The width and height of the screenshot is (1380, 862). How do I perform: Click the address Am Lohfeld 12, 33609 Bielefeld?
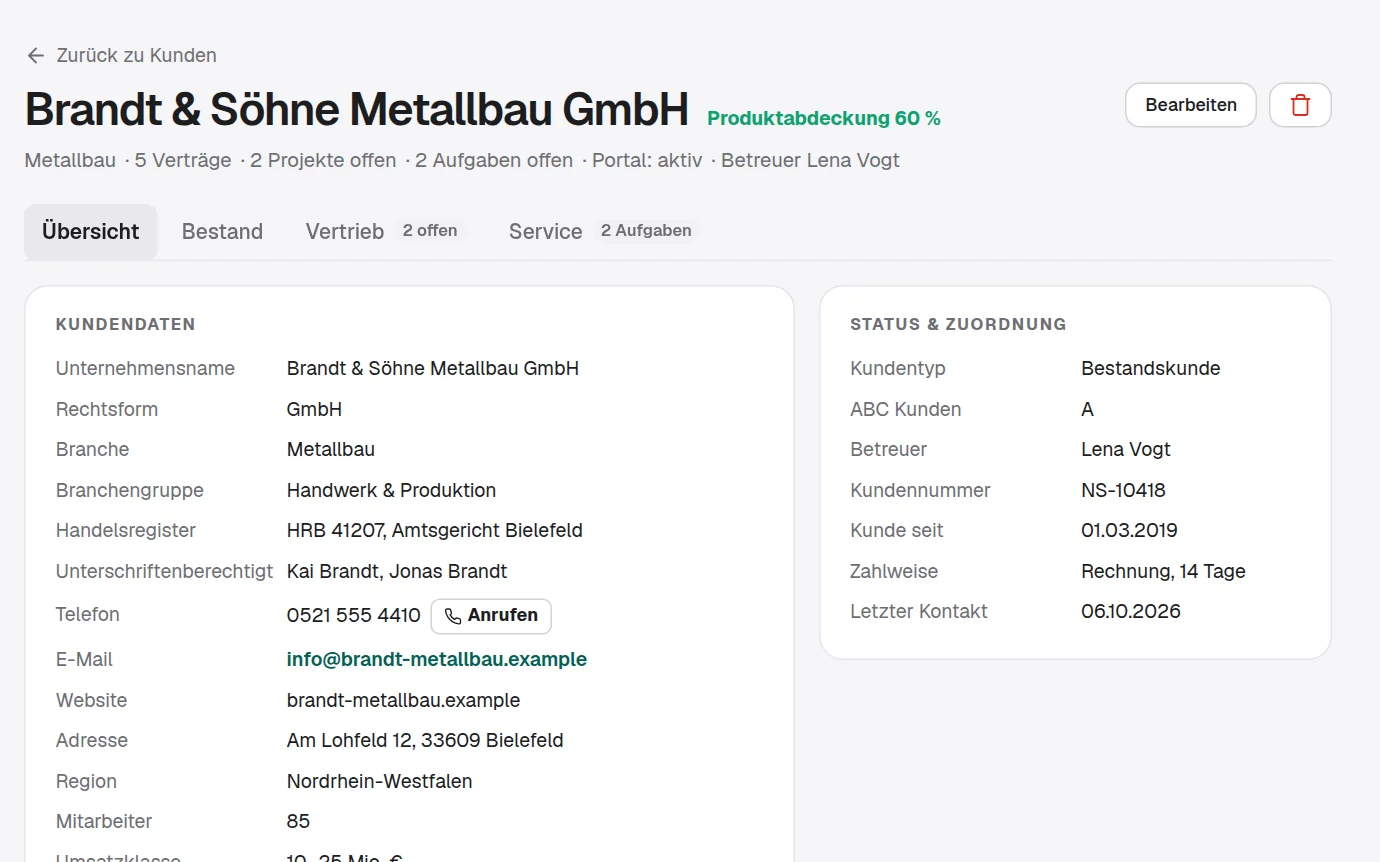pyautogui.click(x=425, y=741)
